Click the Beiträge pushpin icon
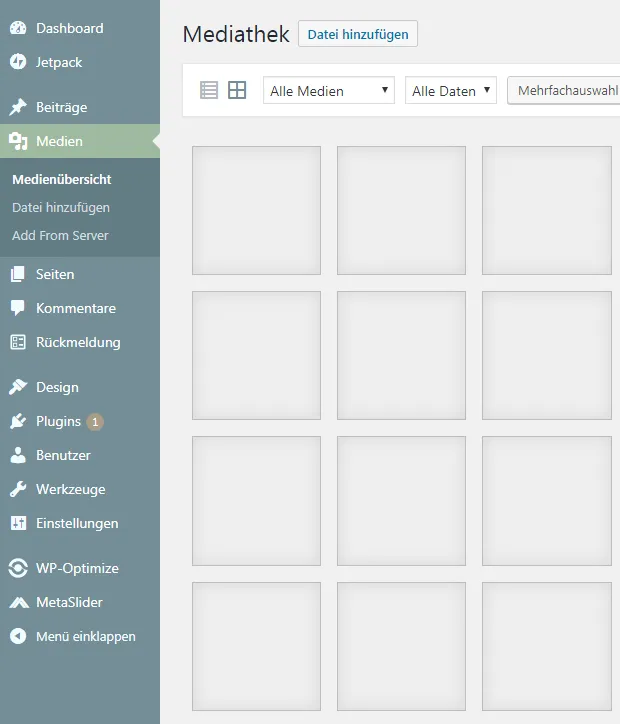 coord(18,107)
